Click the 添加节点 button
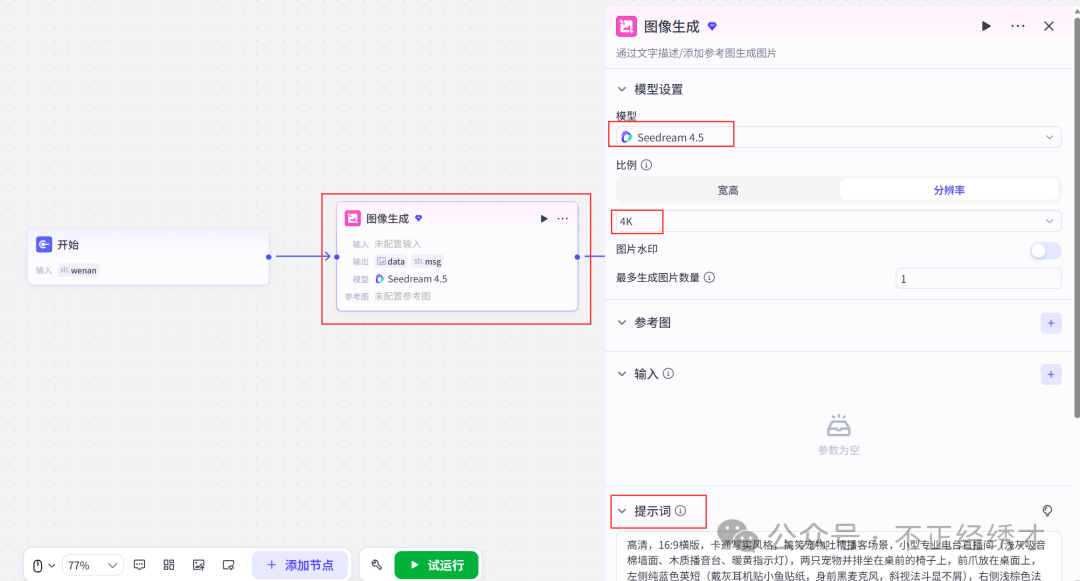Image resolution: width=1080 pixels, height=581 pixels. [300, 565]
